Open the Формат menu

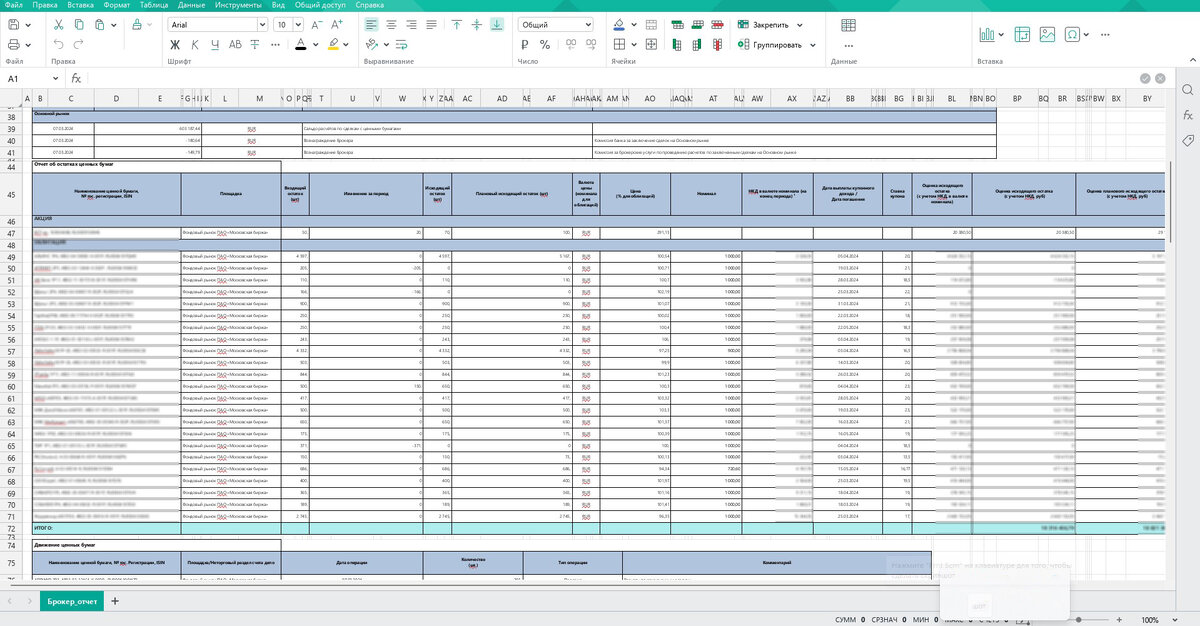point(117,5)
